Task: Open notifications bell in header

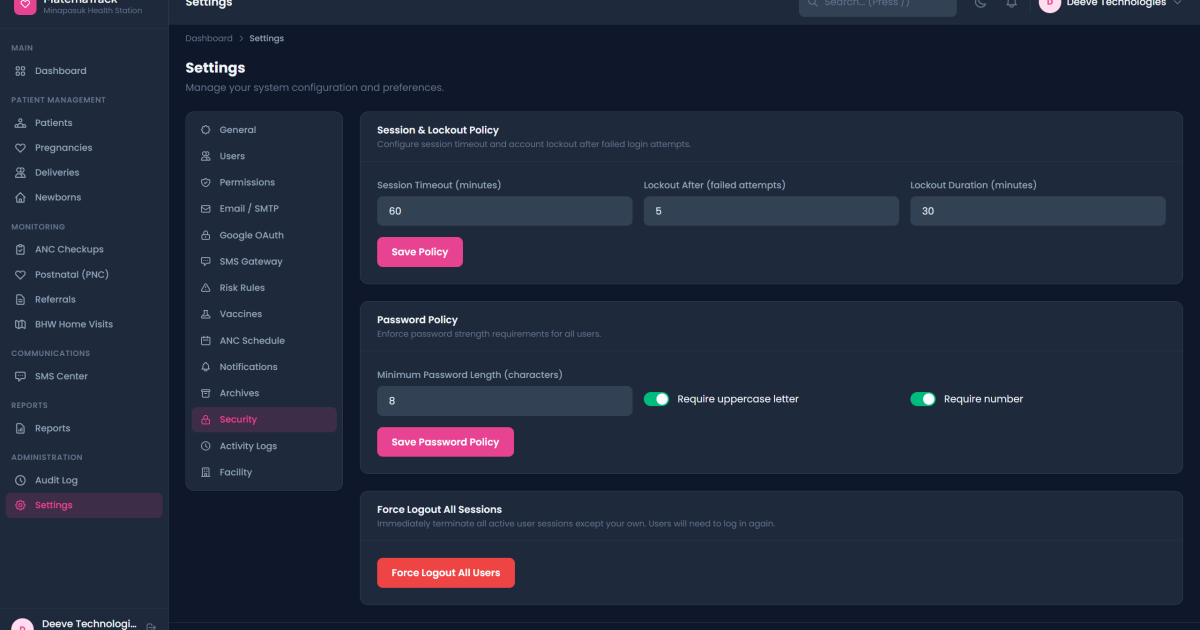Action: point(1012,4)
